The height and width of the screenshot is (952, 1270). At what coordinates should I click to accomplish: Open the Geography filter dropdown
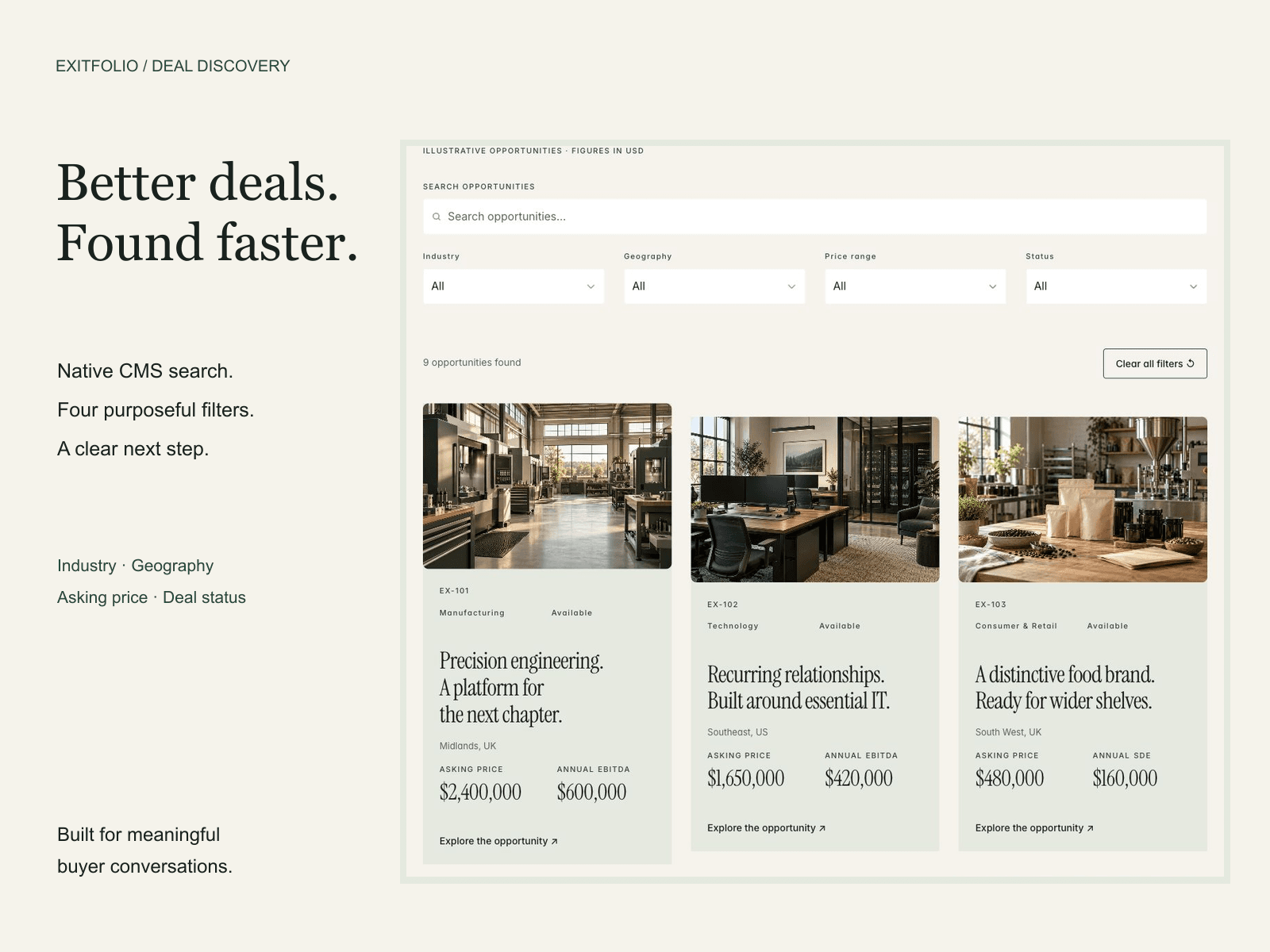point(714,286)
